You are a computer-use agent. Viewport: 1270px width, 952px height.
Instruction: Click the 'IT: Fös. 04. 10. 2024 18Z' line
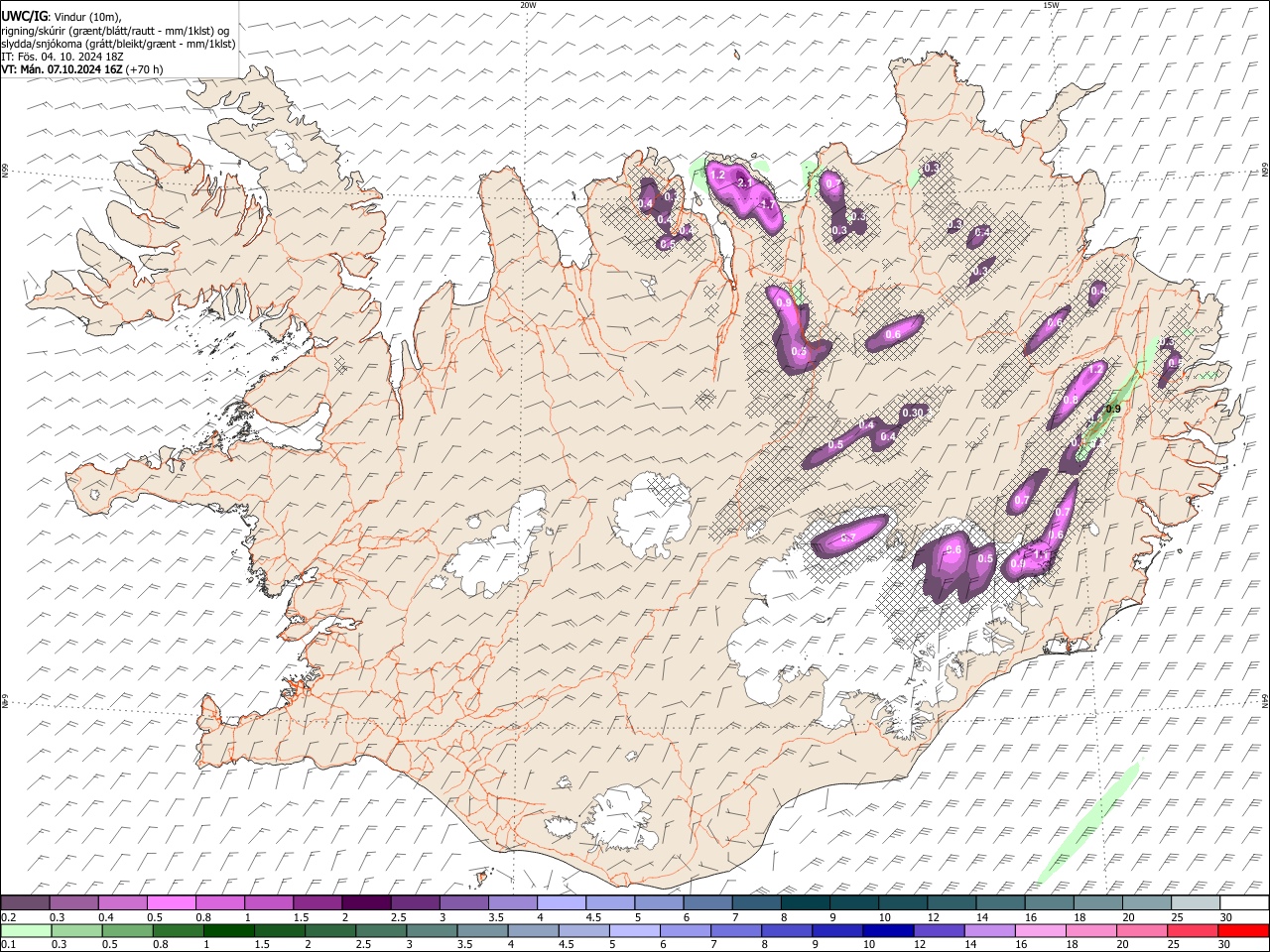[x=62, y=57]
